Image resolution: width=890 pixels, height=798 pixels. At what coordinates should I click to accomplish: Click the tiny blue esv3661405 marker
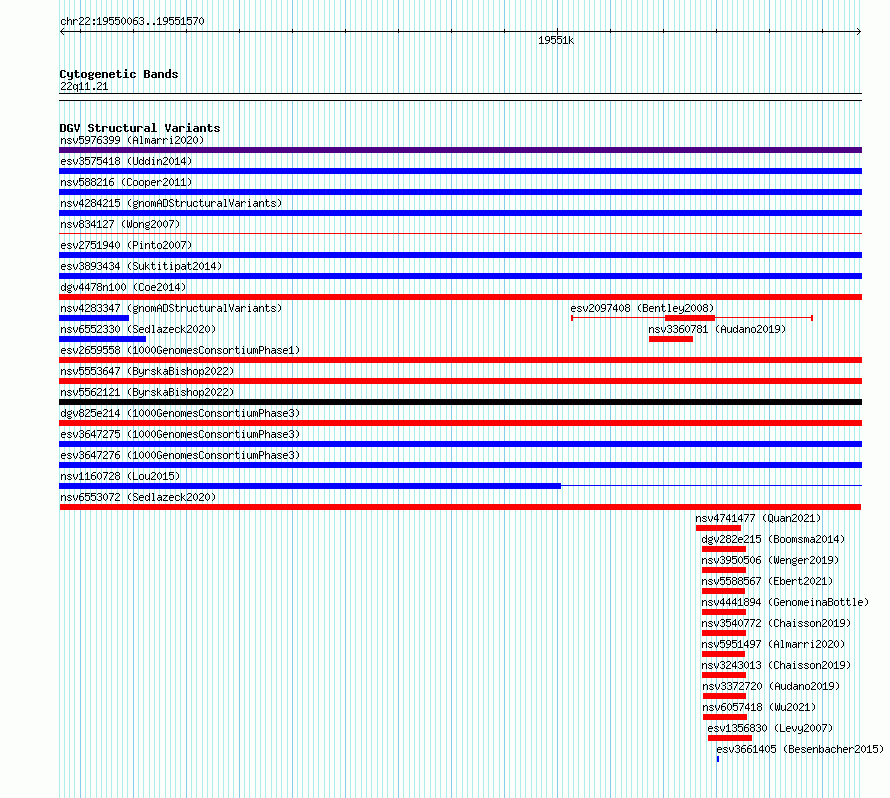pos(718,759)
